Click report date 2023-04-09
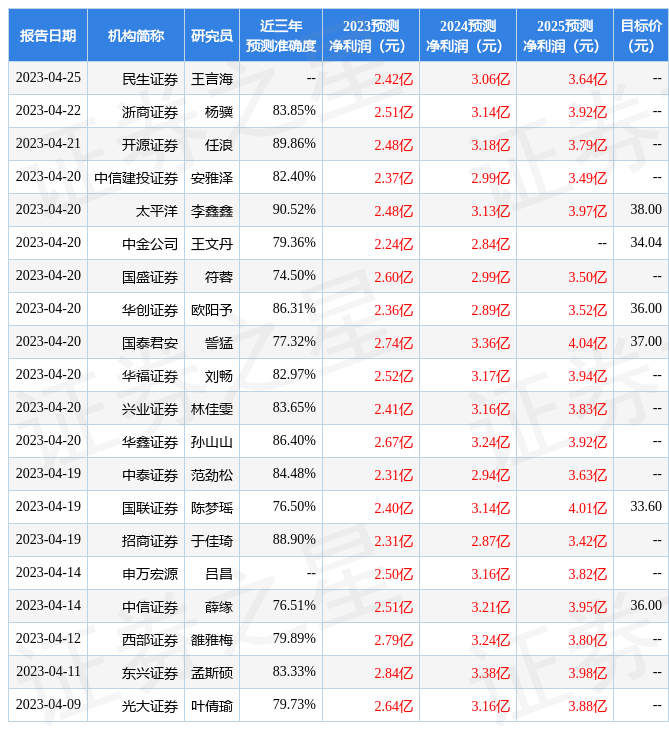This screenshot has height=730, width=669. (x=48, y=704)
